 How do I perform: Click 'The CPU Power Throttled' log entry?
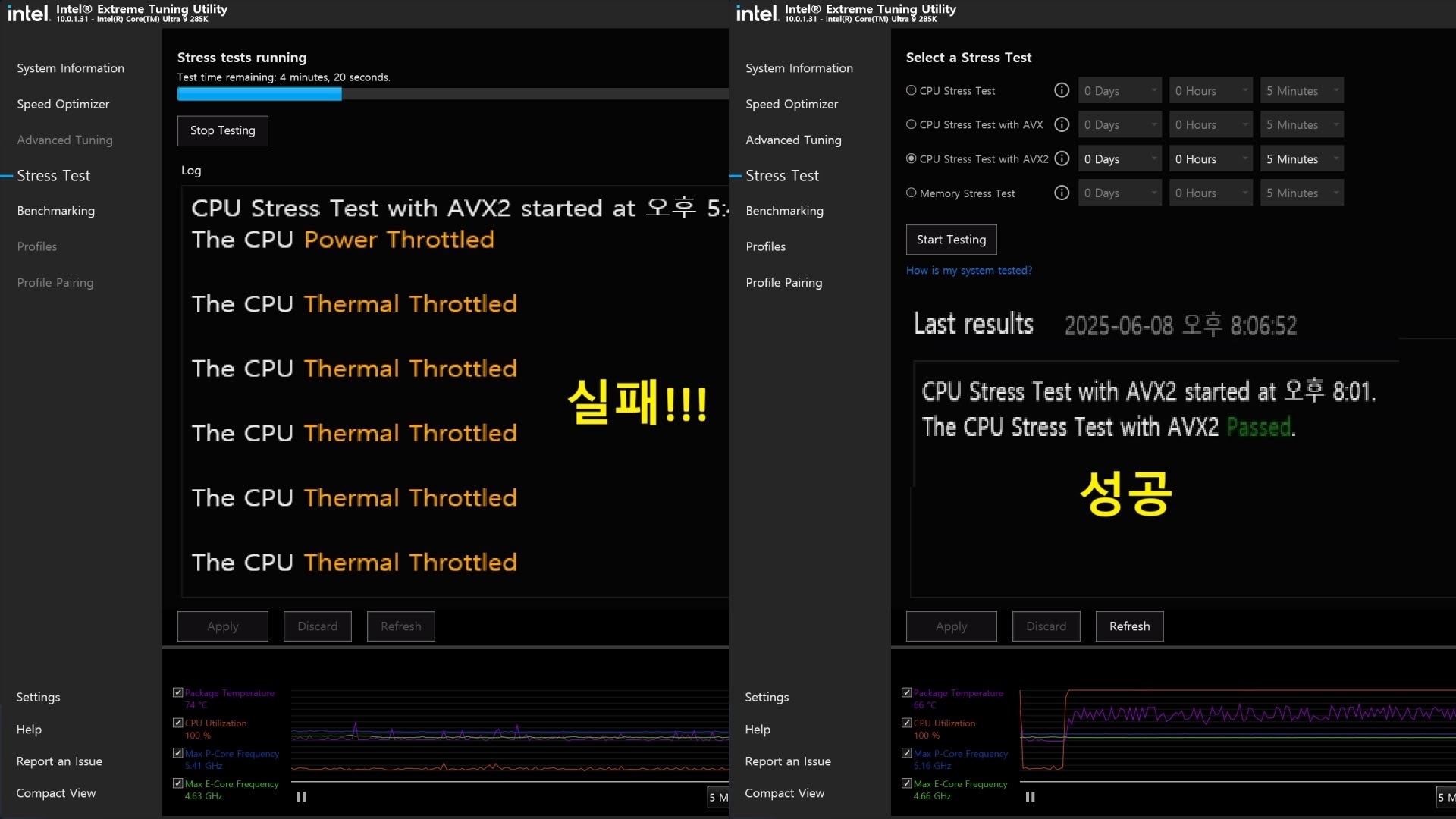[x=343, y=240]
